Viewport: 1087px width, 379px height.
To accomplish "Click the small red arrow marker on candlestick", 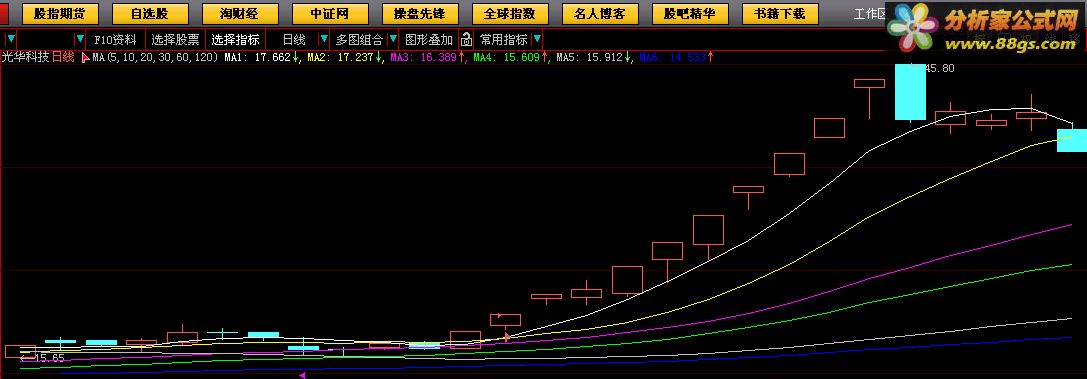I will (x=507, y=336).
